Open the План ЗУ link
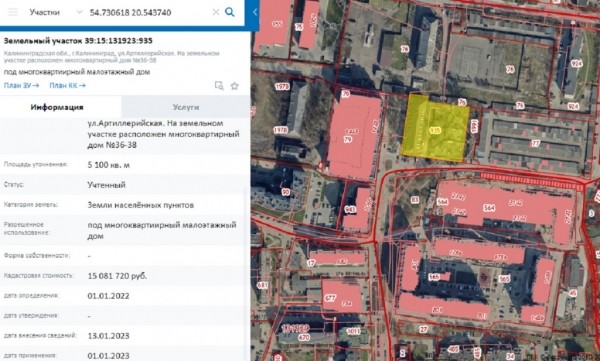The image size is (600, 361). point(21,85)
